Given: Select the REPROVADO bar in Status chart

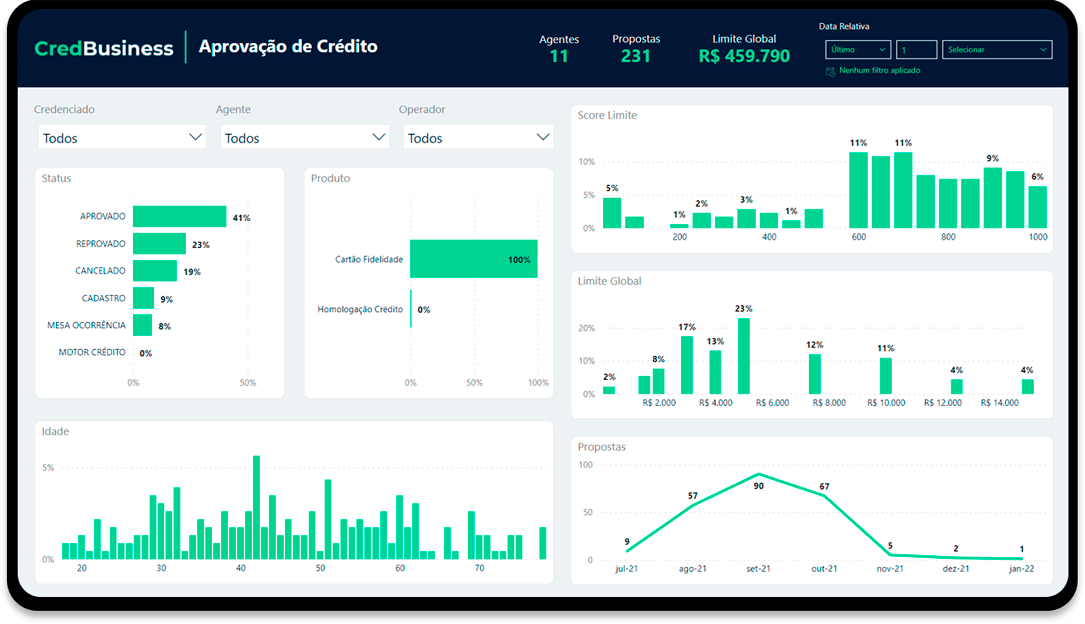Looking at the screenshot, I should pos(160,241).
